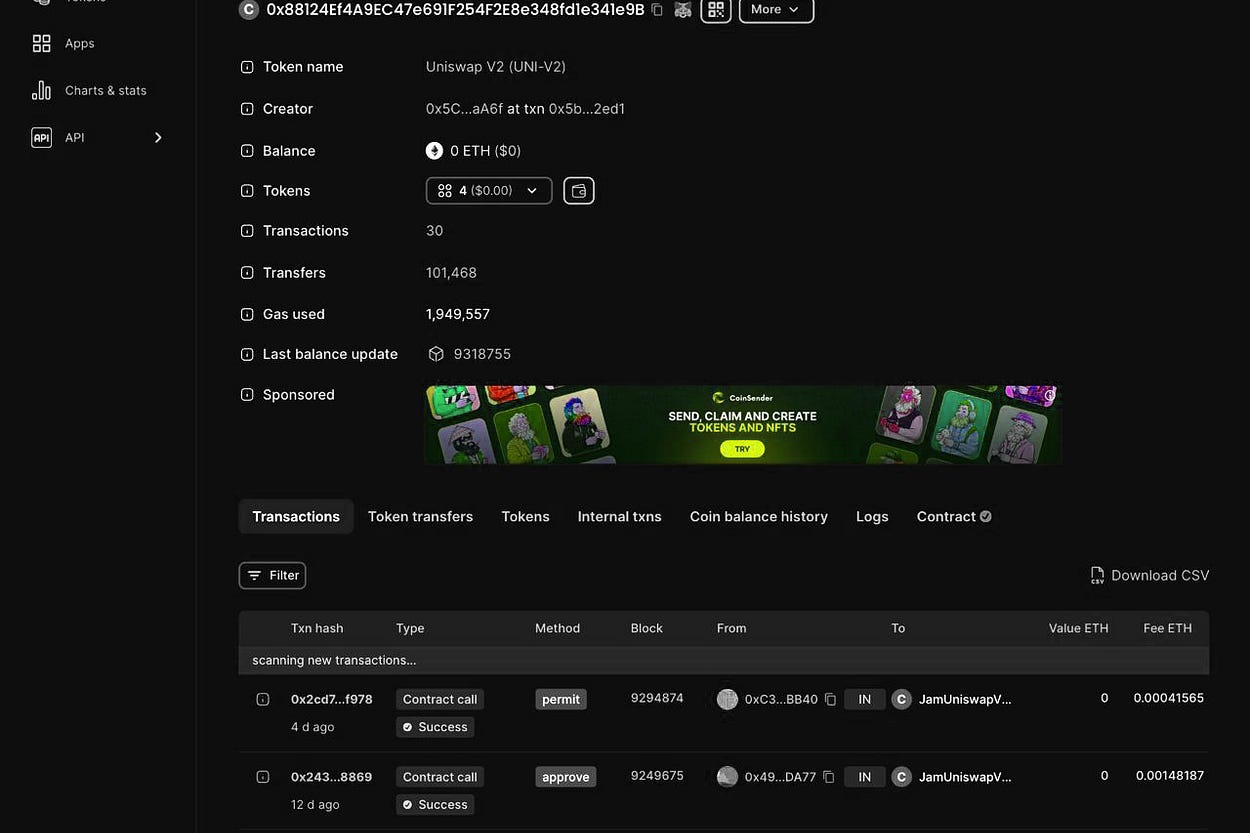Open transaction hash 0x2cd7...f978
This screenshot has height=833, width=1250.
coord(332,699)
